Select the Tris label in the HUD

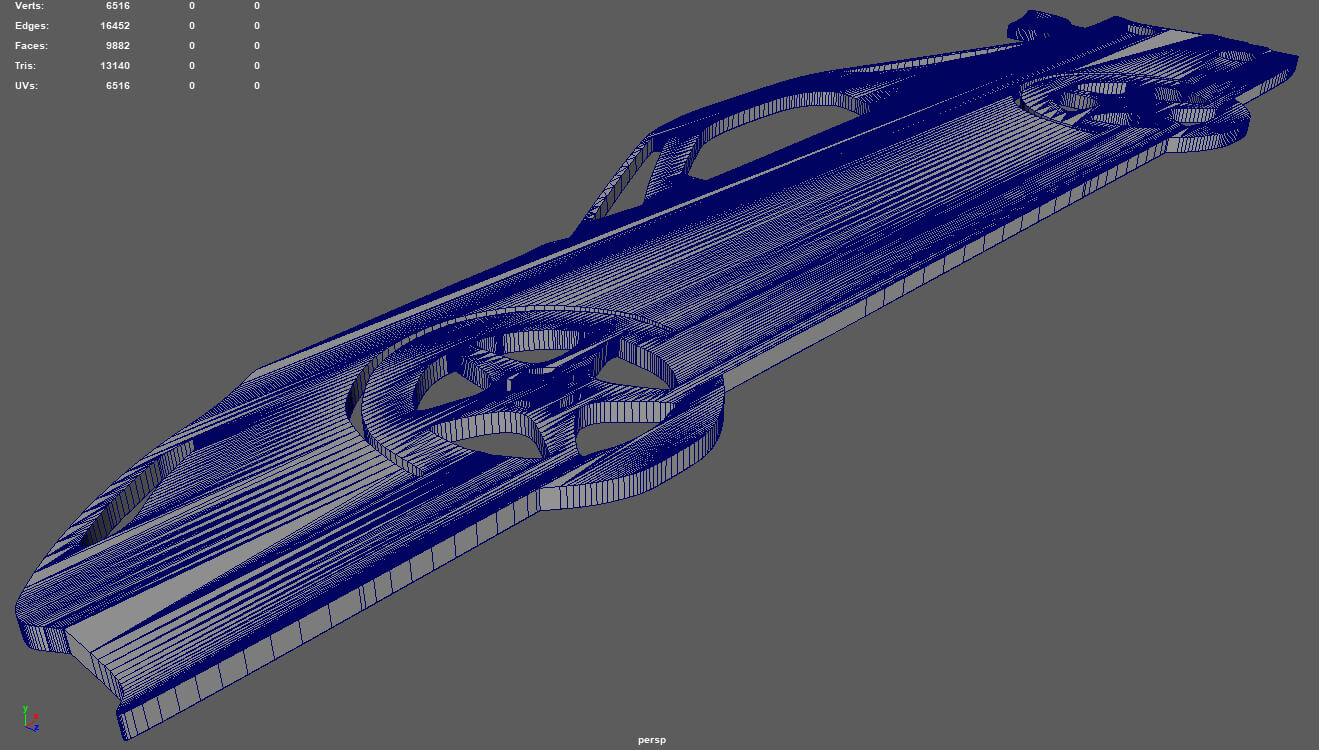[x=27, y=66]
